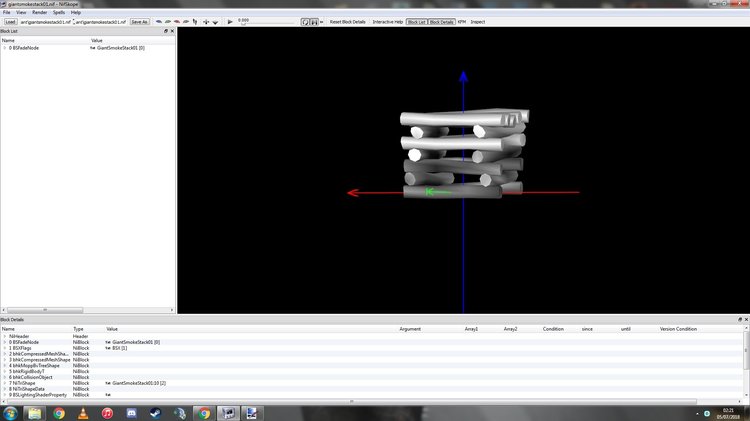Expand 7 NiTriShape row

[x=5, y=383]
